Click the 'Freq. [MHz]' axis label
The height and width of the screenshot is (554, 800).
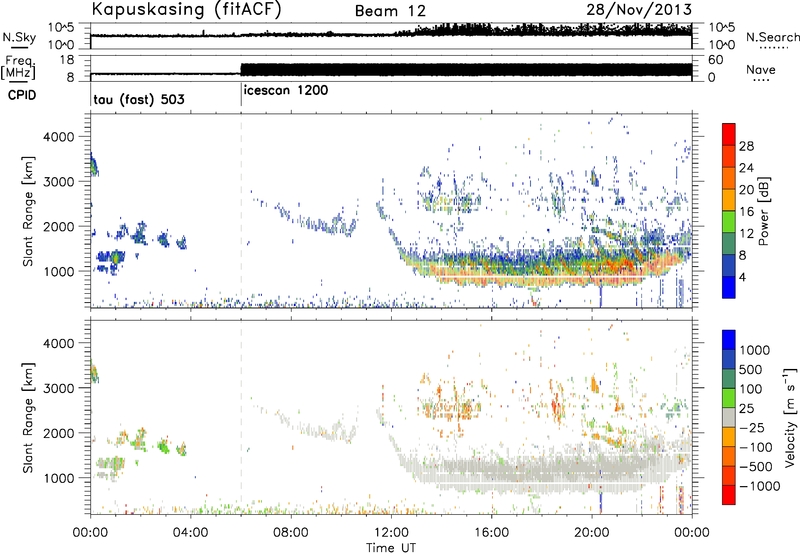coord(18,67)
